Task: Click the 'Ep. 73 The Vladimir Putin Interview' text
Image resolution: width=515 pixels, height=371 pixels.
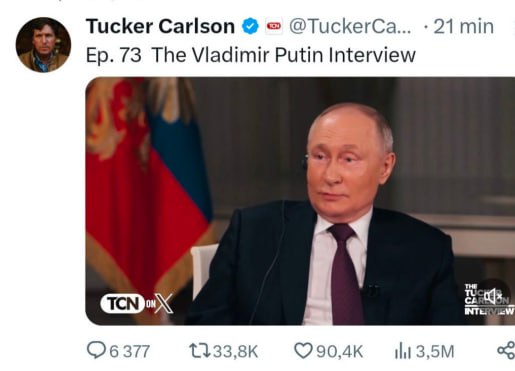Action: [x=251, y=55]
